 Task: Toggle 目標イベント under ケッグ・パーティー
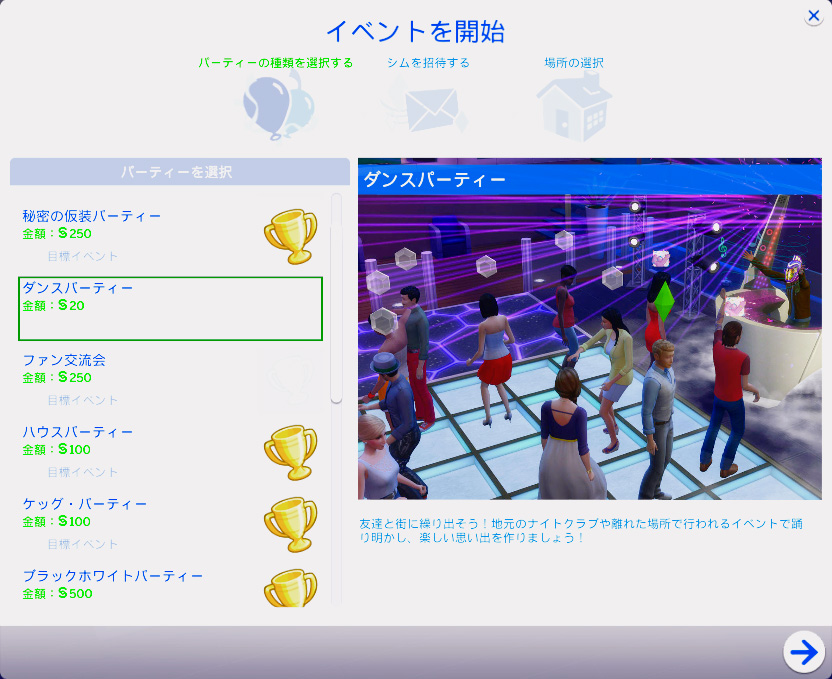pyautogui.click(x=82, y=544)
